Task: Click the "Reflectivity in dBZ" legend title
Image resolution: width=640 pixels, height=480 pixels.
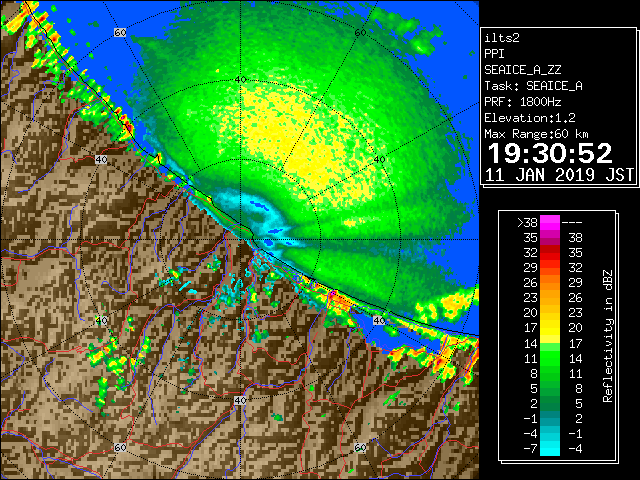Action: [x=608, y=336]
